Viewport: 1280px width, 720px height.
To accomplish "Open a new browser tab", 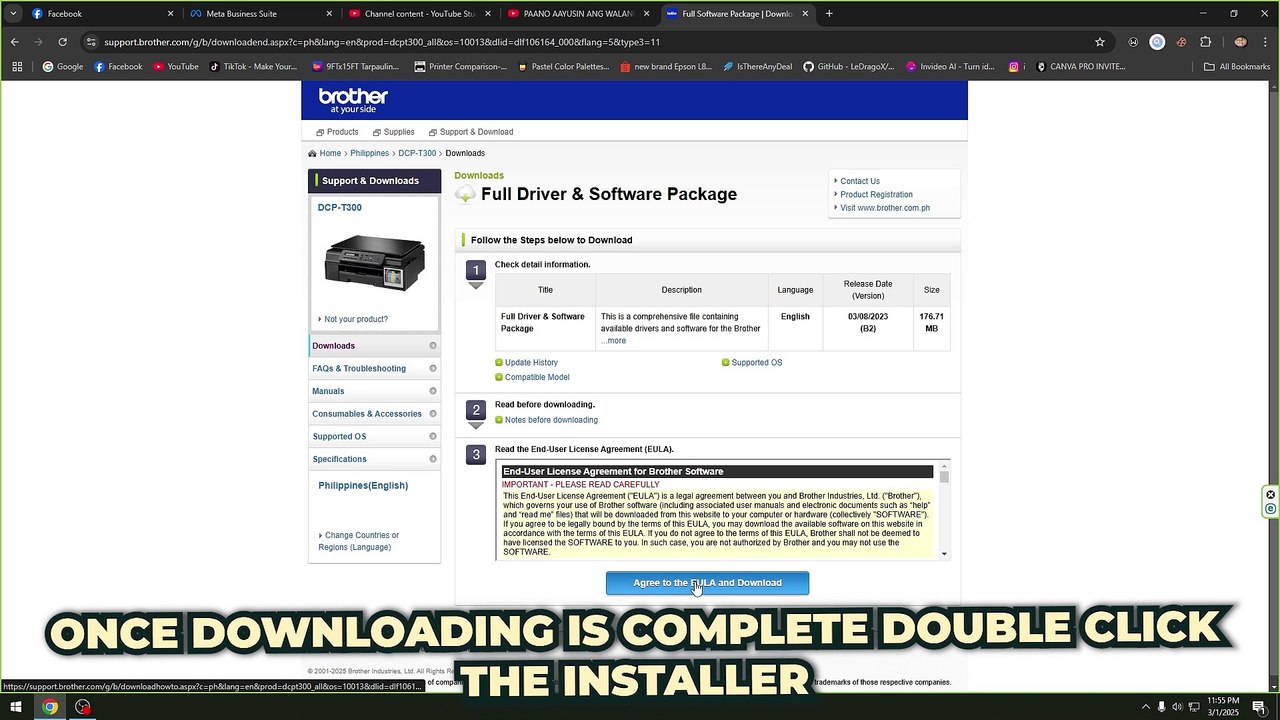I will pyautogui.click(x=829, y=14).
